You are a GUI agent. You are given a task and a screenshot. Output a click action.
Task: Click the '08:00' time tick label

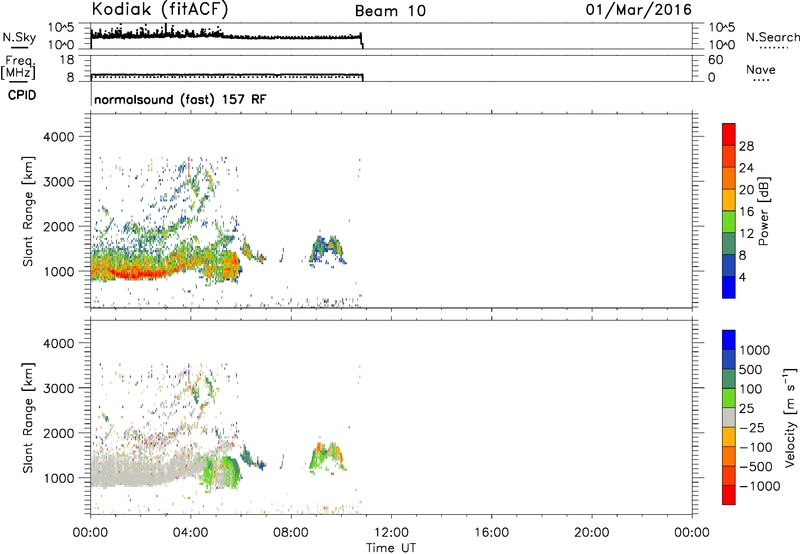(290, 533)
